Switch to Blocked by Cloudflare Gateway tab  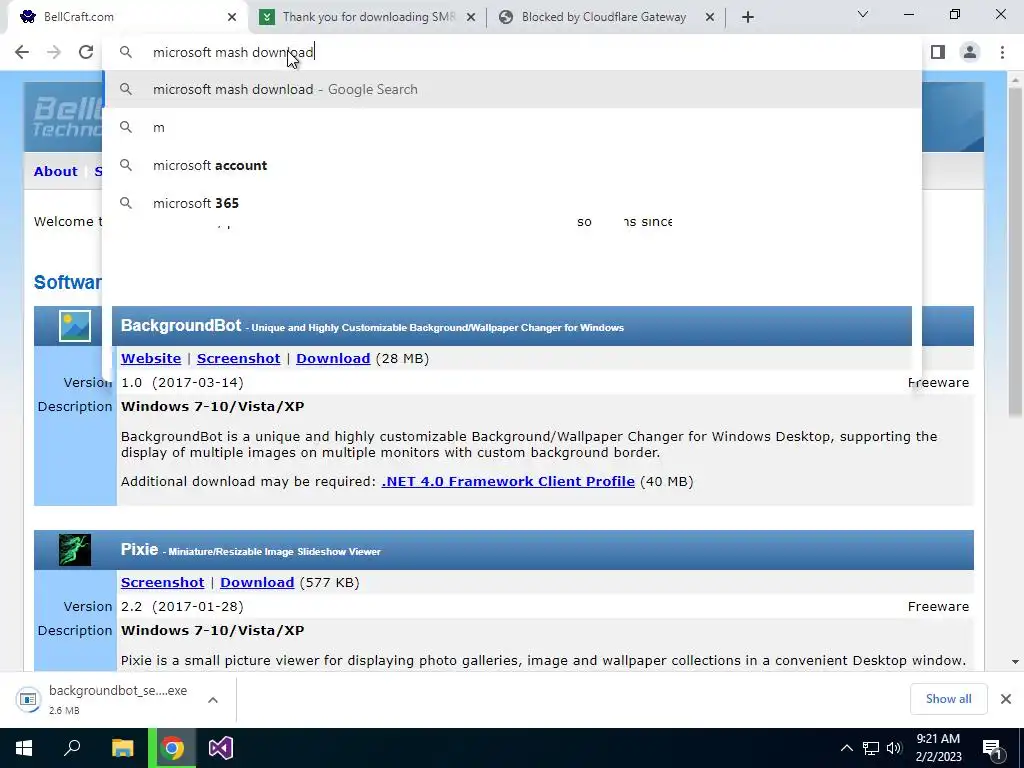606,17
